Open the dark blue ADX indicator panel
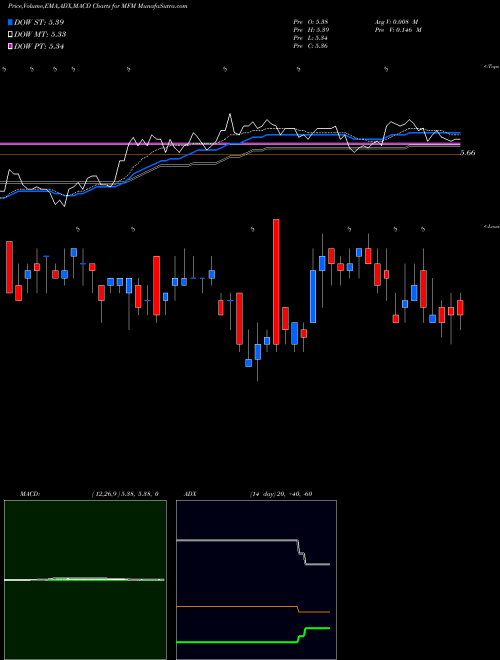Viewport: 500px width, 660px height. click(x=256, y=580)
